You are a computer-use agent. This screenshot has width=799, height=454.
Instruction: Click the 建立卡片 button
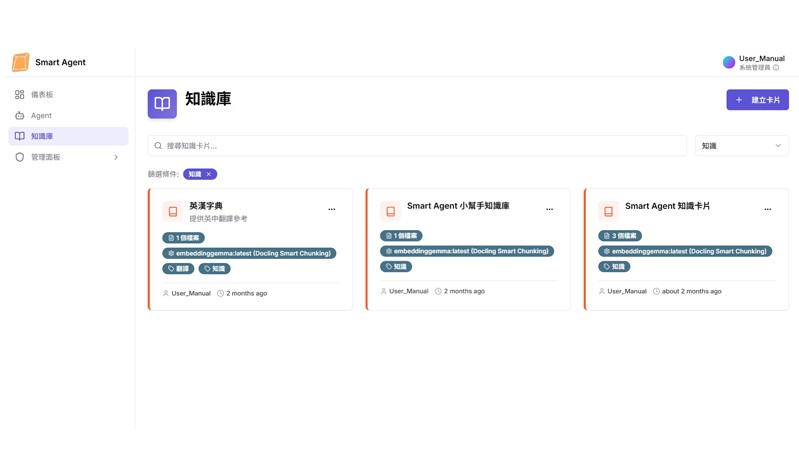click(757, 100)
